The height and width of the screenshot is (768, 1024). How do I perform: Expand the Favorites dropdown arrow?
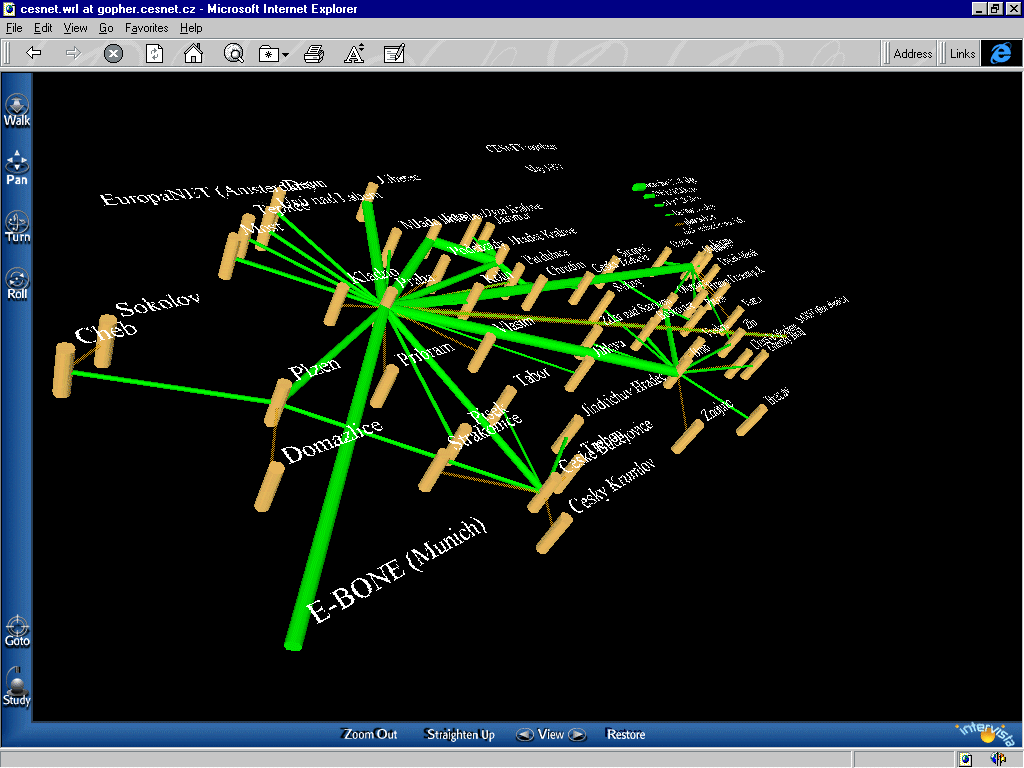pyautogui.click(x=286, y=55)
